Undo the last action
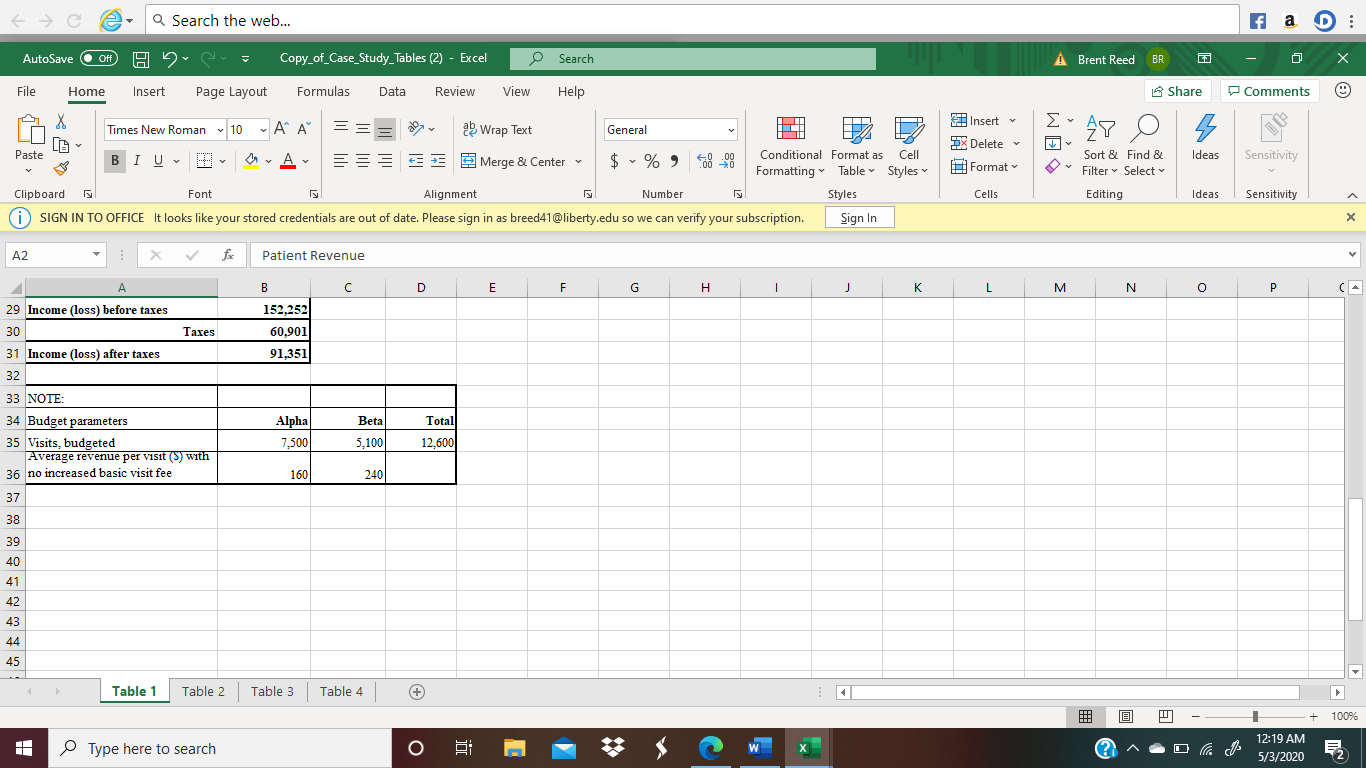 (x=172, y=59)
